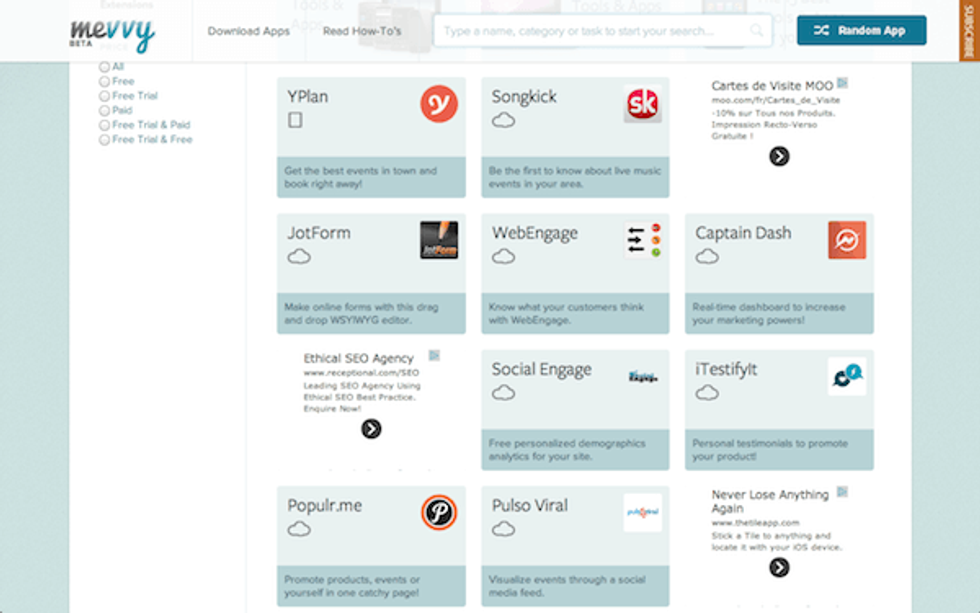The height and width of the screenshot is (613, 980).
Task: Click the arrow button on Ethical SEO Agency ad
Action: click(371, 429)
